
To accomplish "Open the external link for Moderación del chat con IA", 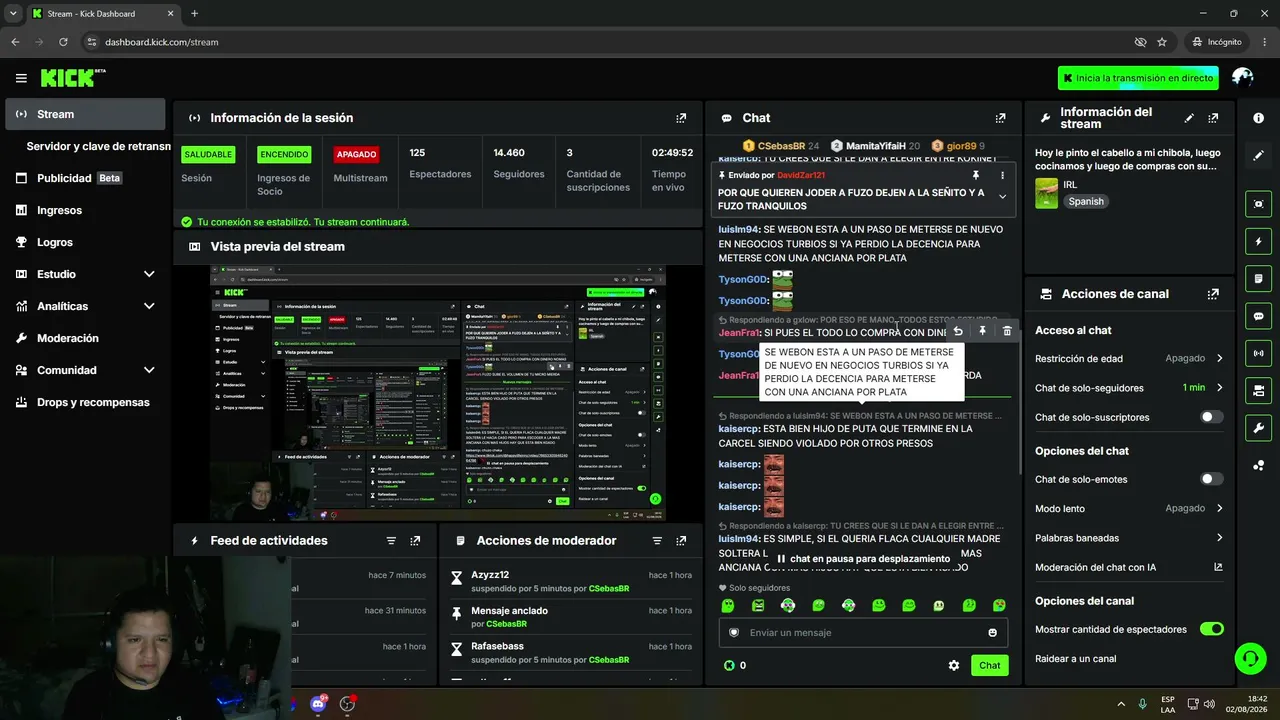I will (x=1218, y=567).
